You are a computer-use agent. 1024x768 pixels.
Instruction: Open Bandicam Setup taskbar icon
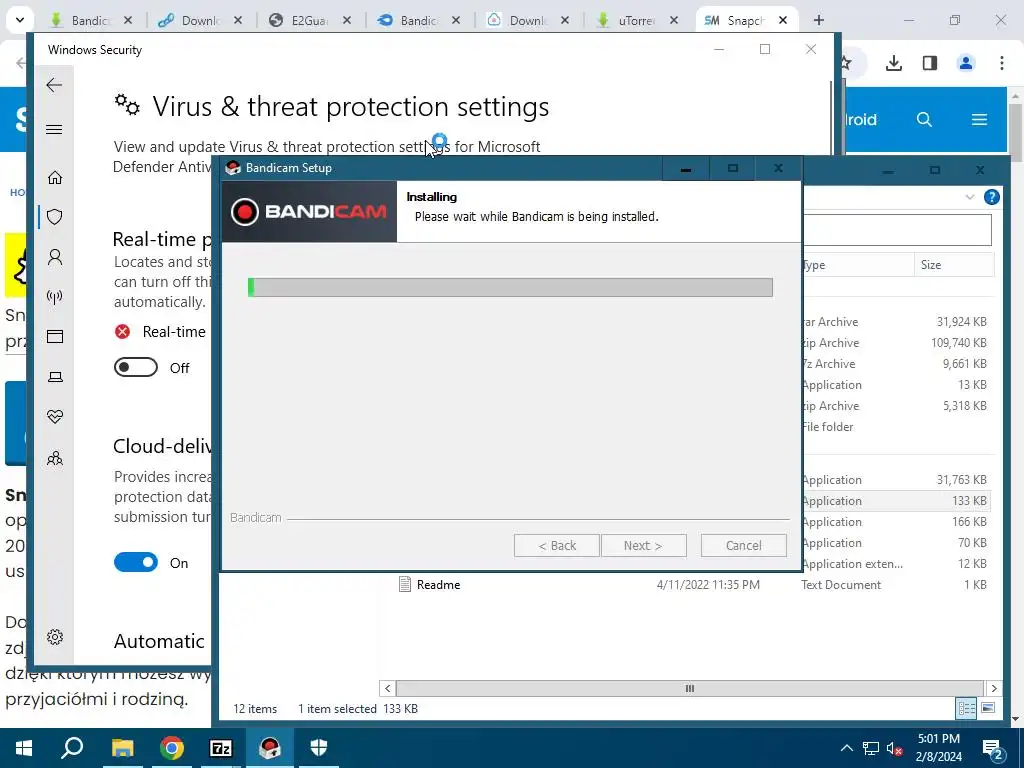(x=270, y=748)
